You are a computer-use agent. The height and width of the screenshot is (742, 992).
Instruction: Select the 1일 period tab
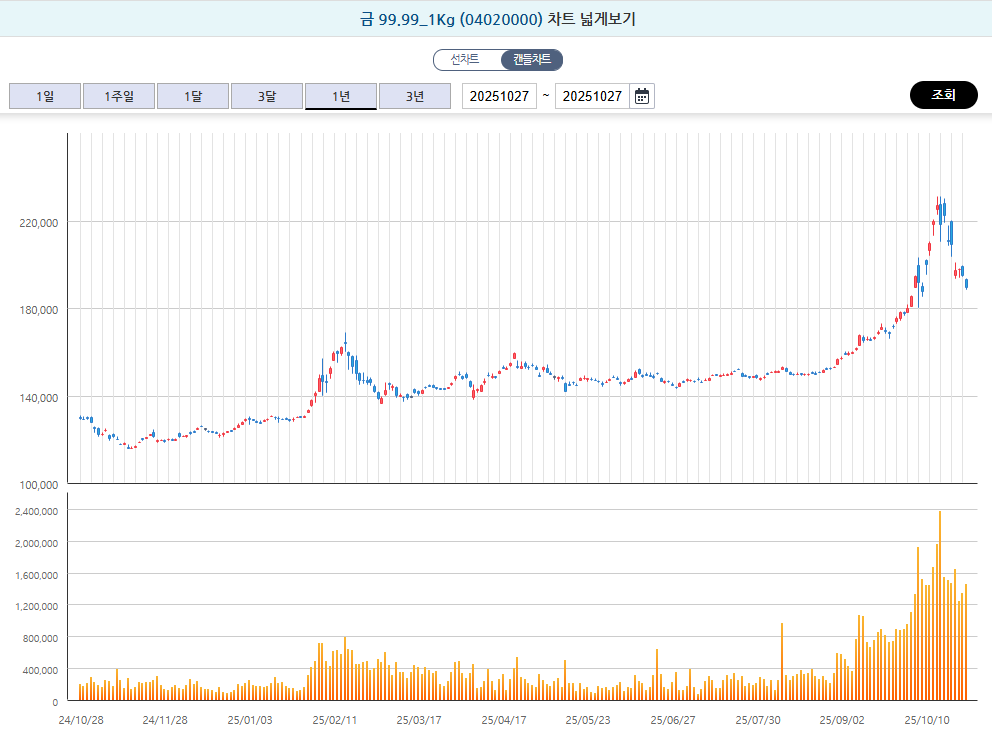tap(45, 96)
